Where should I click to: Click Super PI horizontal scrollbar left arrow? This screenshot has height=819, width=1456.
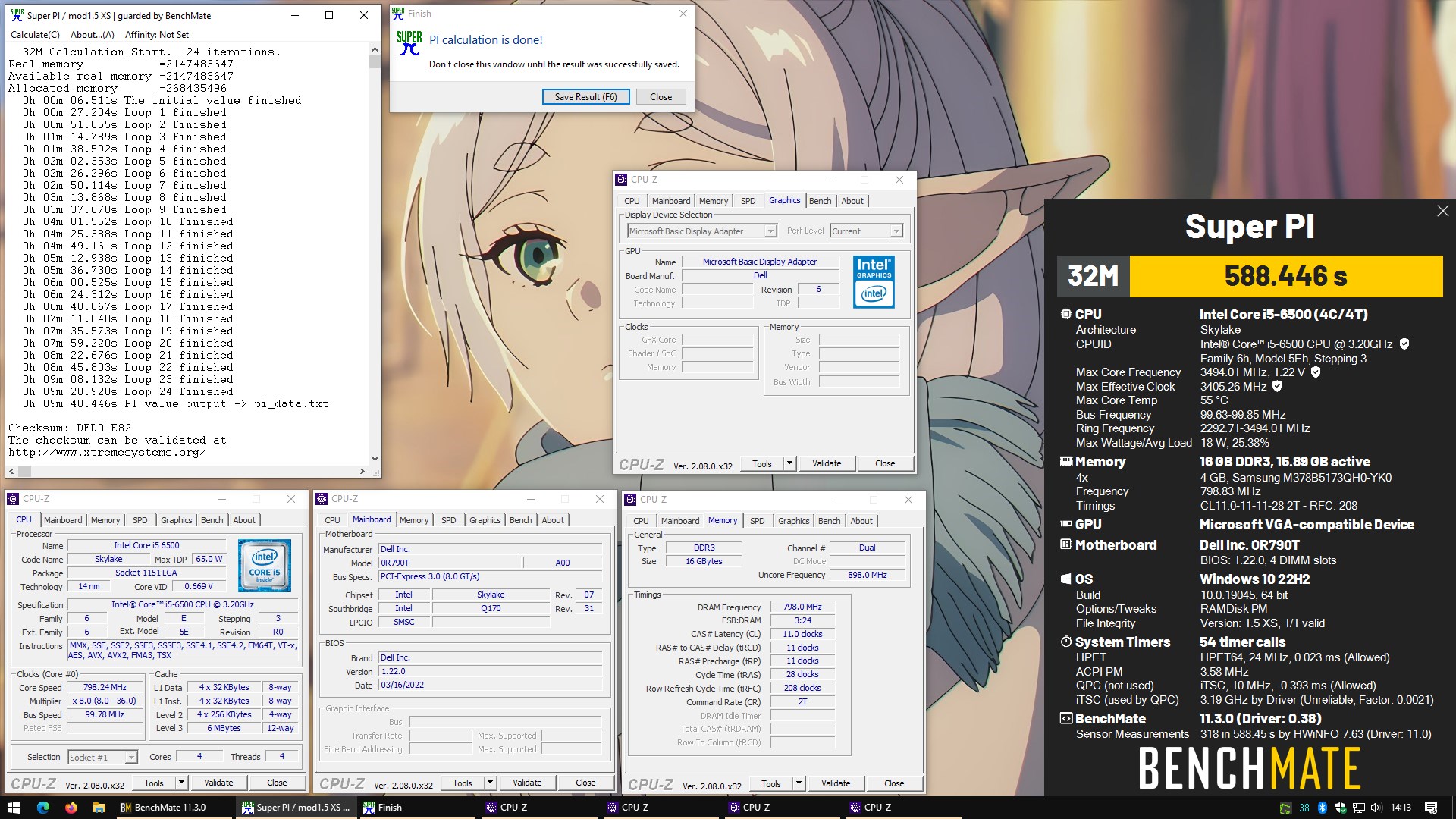tap(11, 471)
